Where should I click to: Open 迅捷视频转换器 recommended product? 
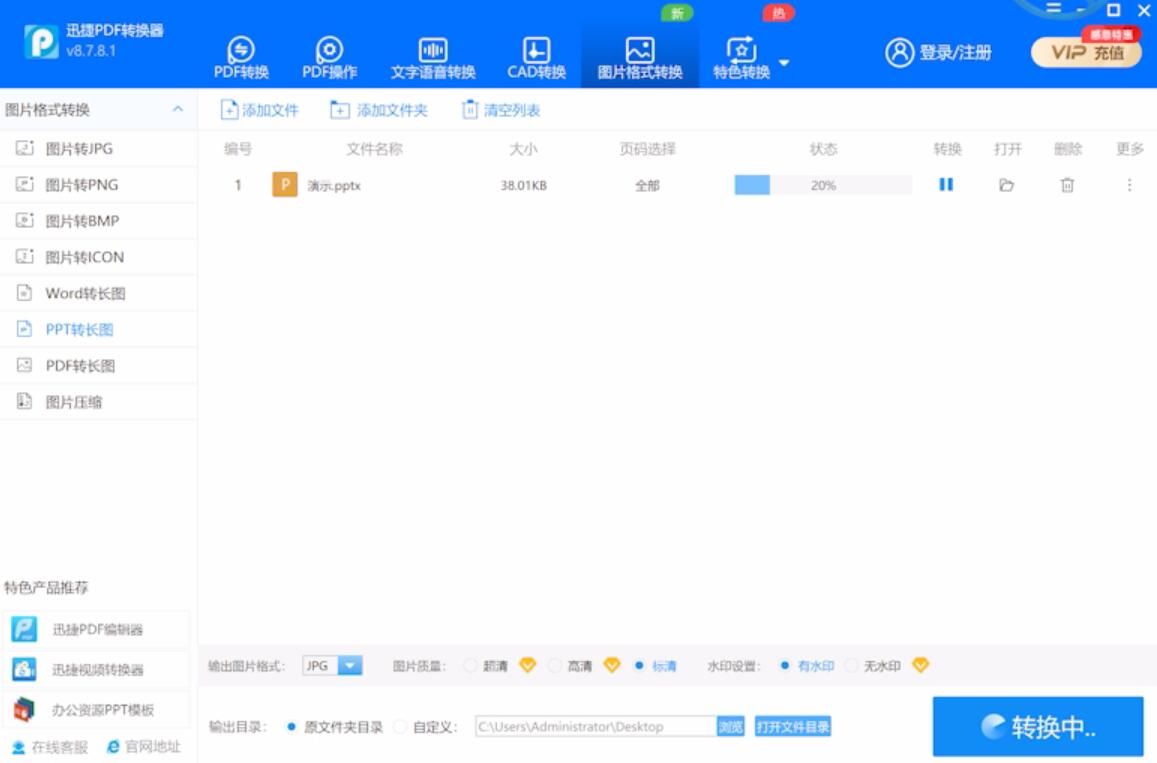click(x=95, y=669)
